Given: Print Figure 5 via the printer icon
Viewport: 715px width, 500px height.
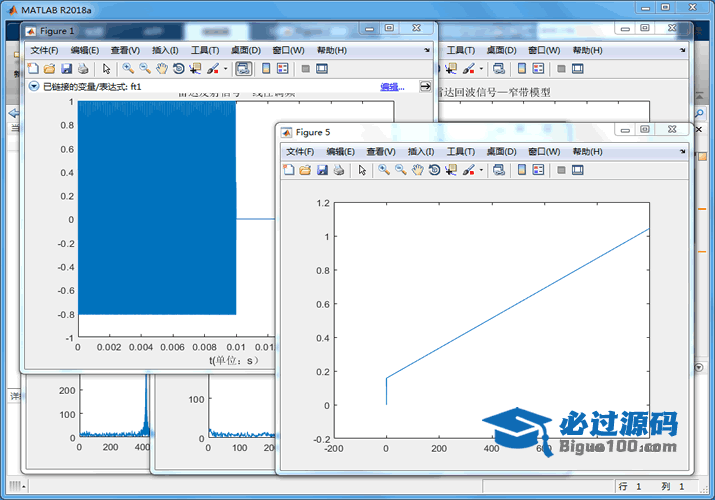Looking at the screenshot, I should 339,170.
